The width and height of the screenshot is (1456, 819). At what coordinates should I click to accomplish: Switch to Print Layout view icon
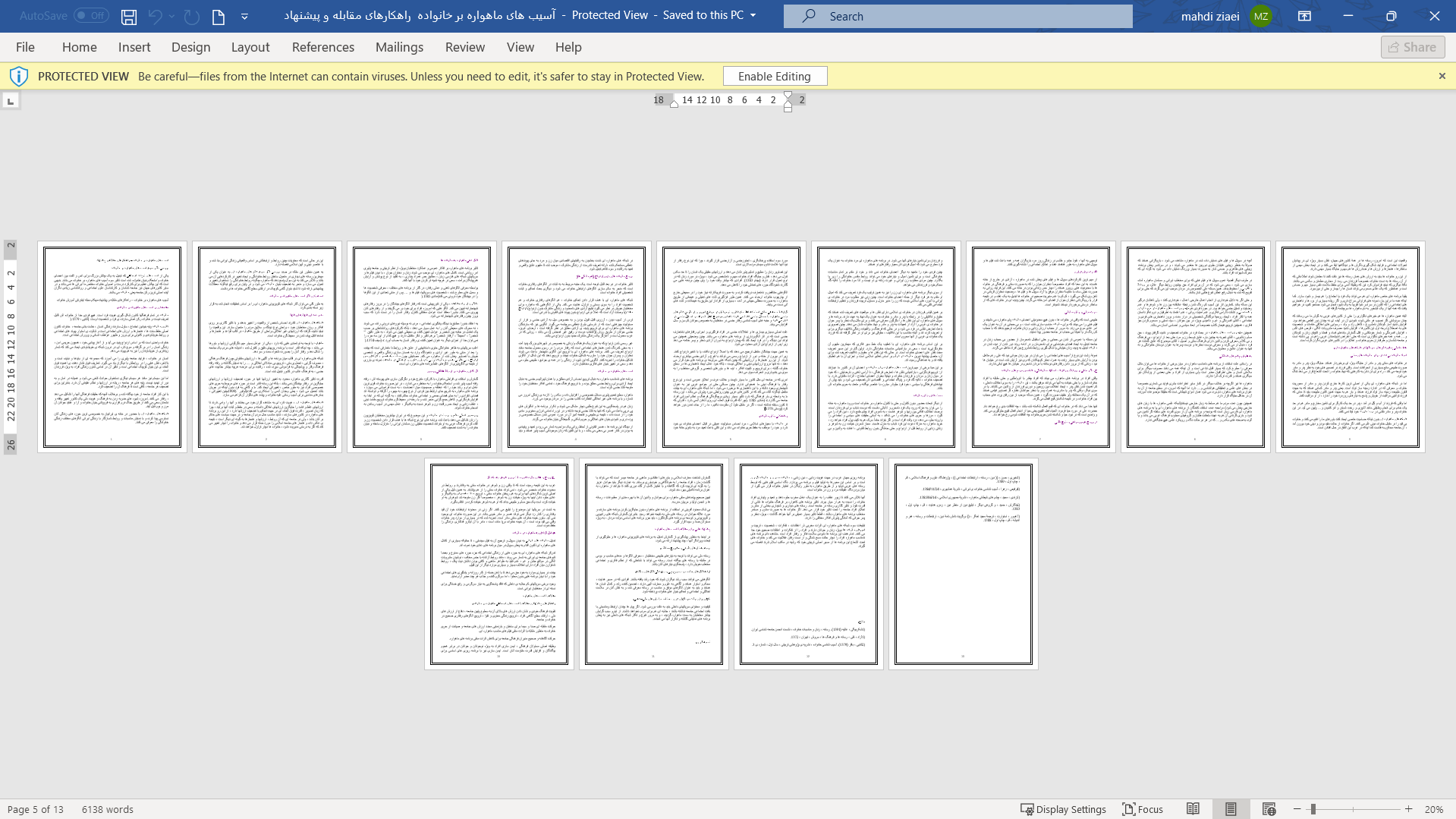tap(1231, 809)
